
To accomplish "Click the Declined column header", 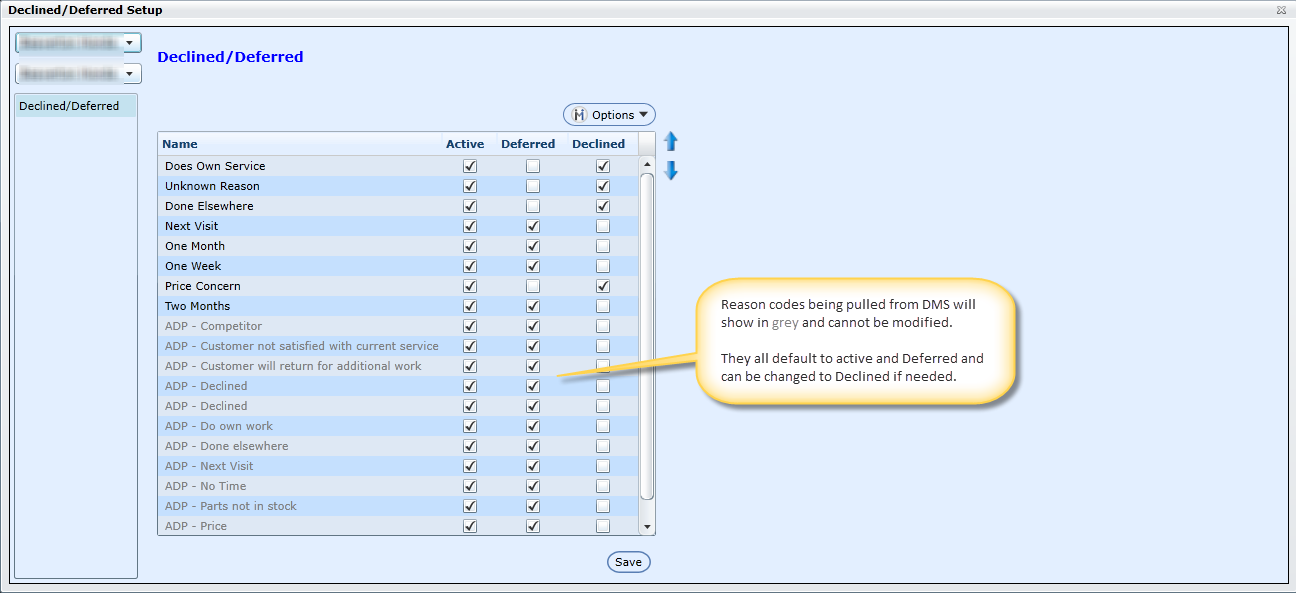I will click(x=598, y=144).
